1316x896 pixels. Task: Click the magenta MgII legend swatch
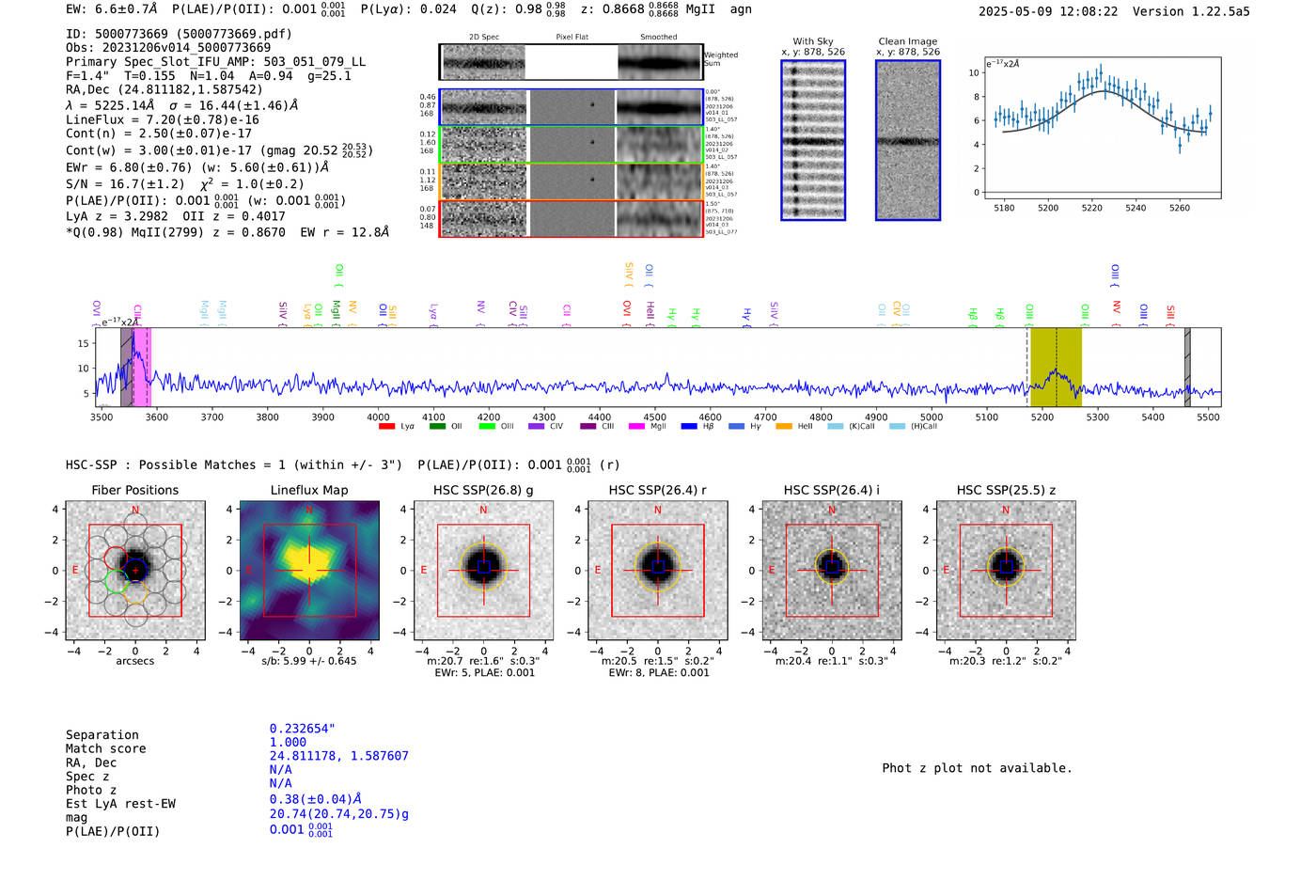click(636, 427)
